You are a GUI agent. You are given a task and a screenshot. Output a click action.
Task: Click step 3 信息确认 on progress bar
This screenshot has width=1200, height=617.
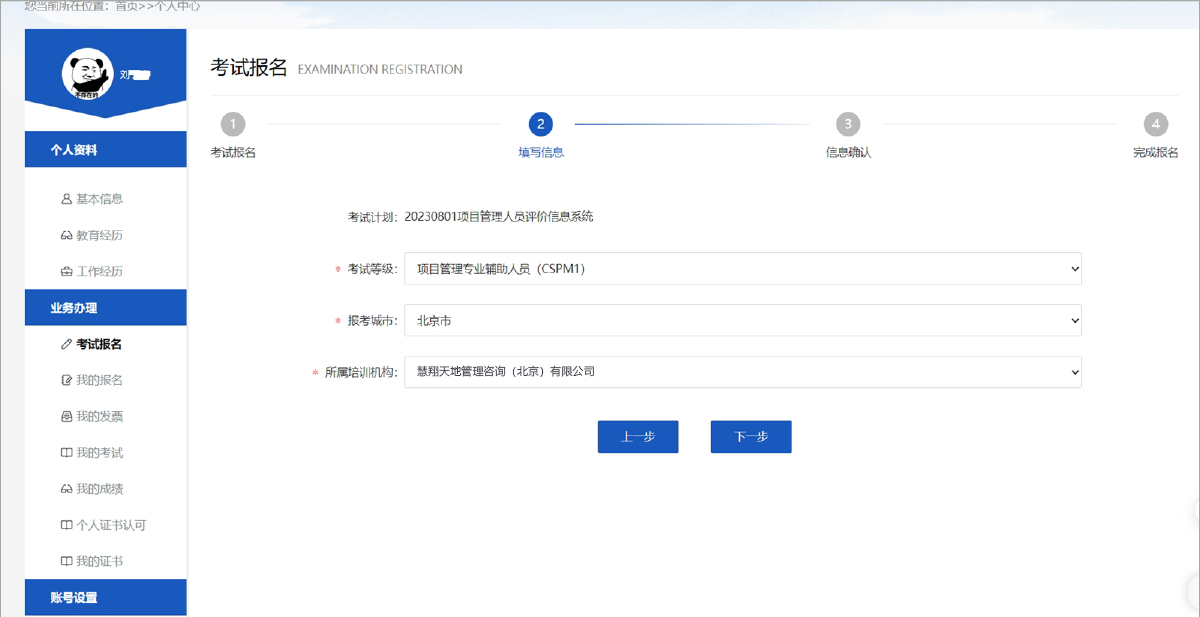click(x=848, y=124)
